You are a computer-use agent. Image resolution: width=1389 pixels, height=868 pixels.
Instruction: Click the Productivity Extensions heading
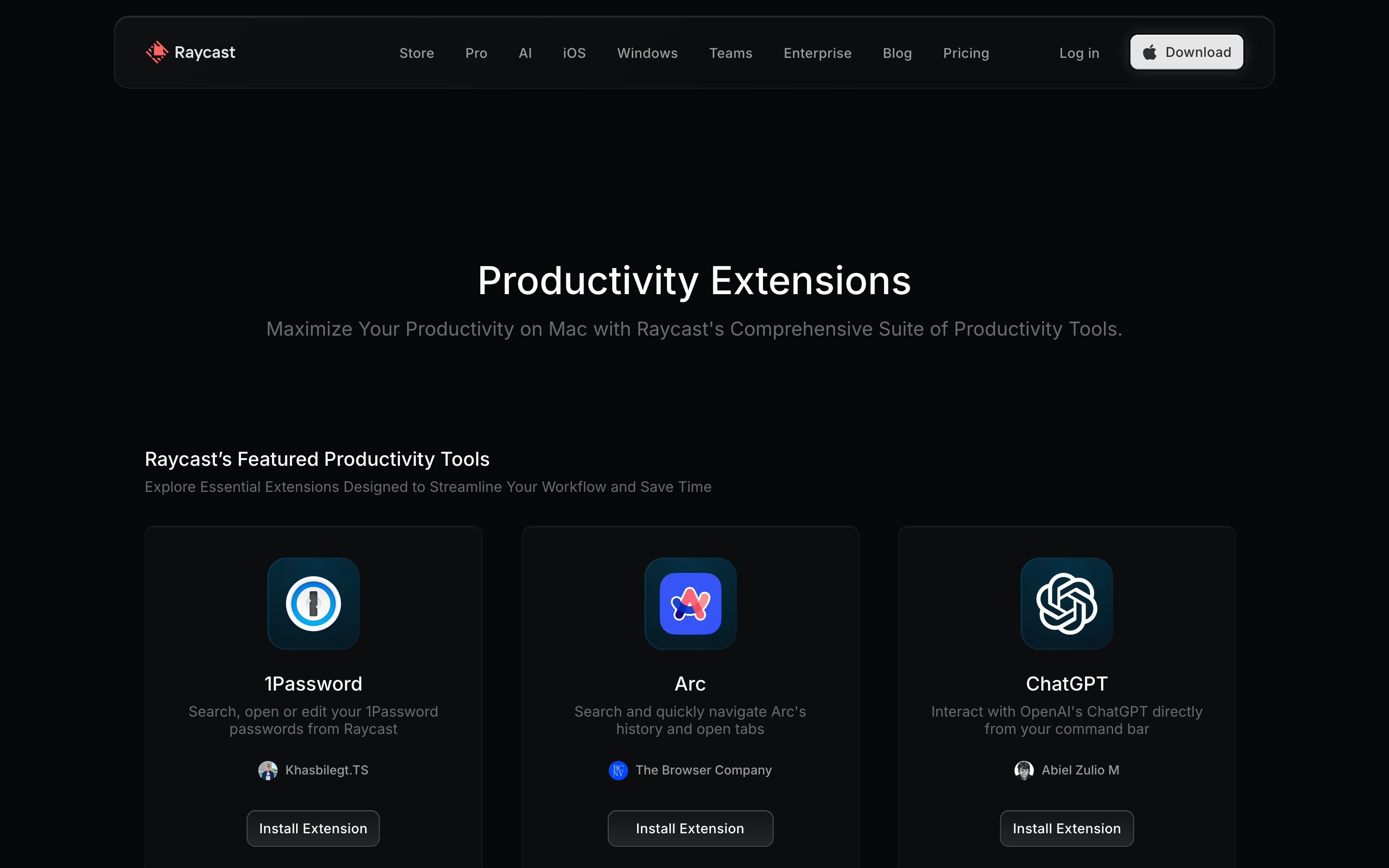[x=694, y=281]
